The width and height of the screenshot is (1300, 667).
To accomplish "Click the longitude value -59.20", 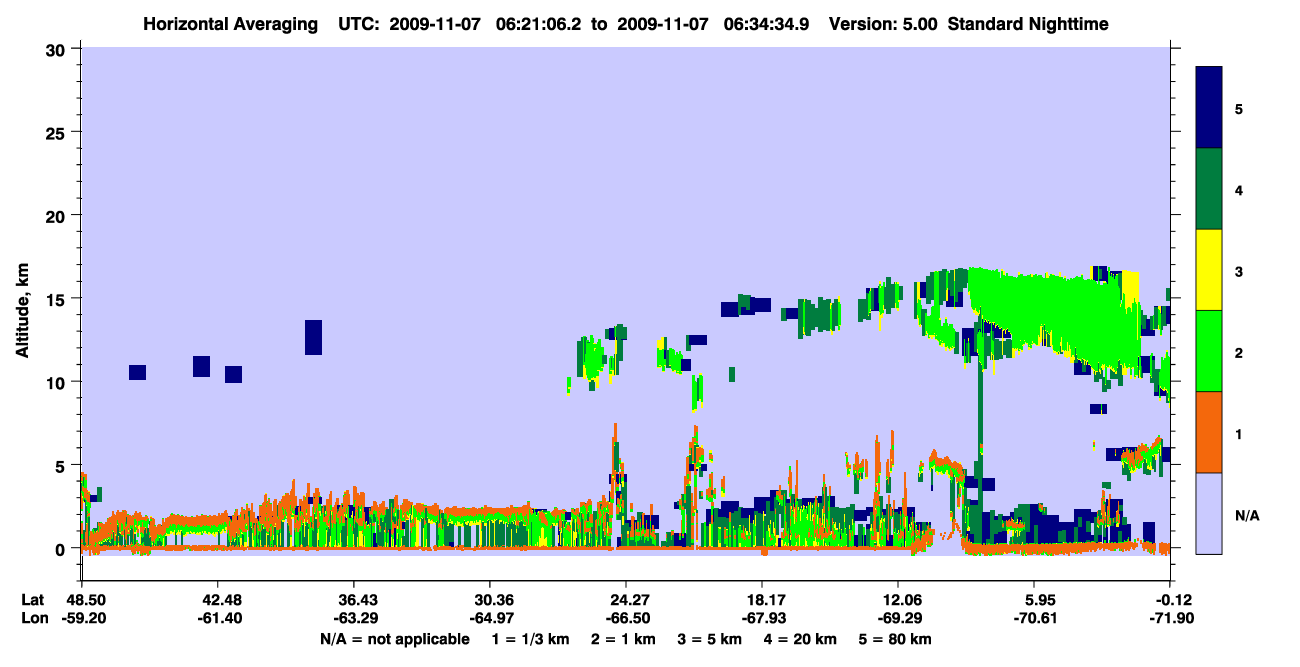I will coord(82,618).
